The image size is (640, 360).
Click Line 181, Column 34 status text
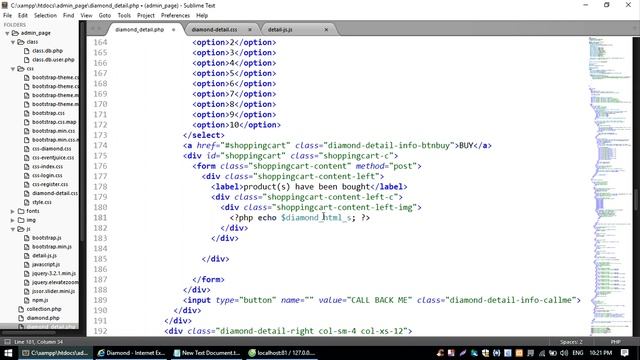point(38,342)
